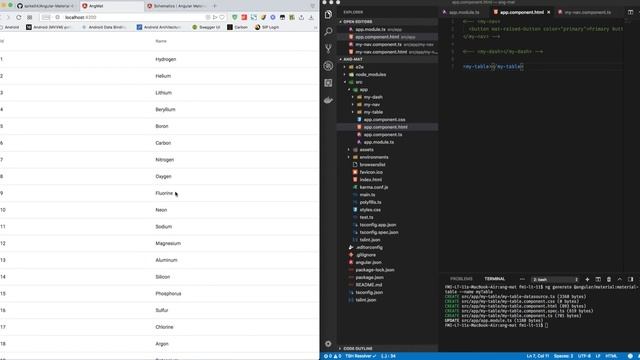Split the editor with the split icon
This screenshot has height=360, width=640.
(630, 12)
